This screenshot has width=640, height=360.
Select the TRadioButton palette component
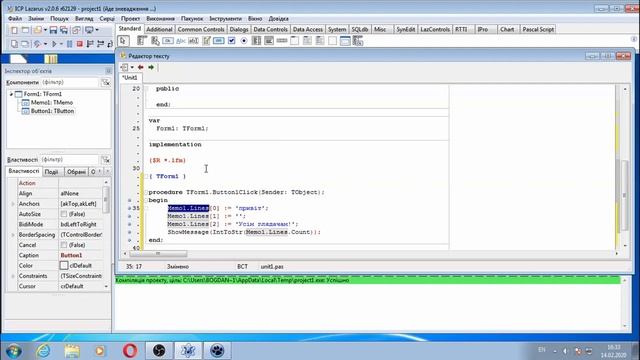tap(244, 41)
